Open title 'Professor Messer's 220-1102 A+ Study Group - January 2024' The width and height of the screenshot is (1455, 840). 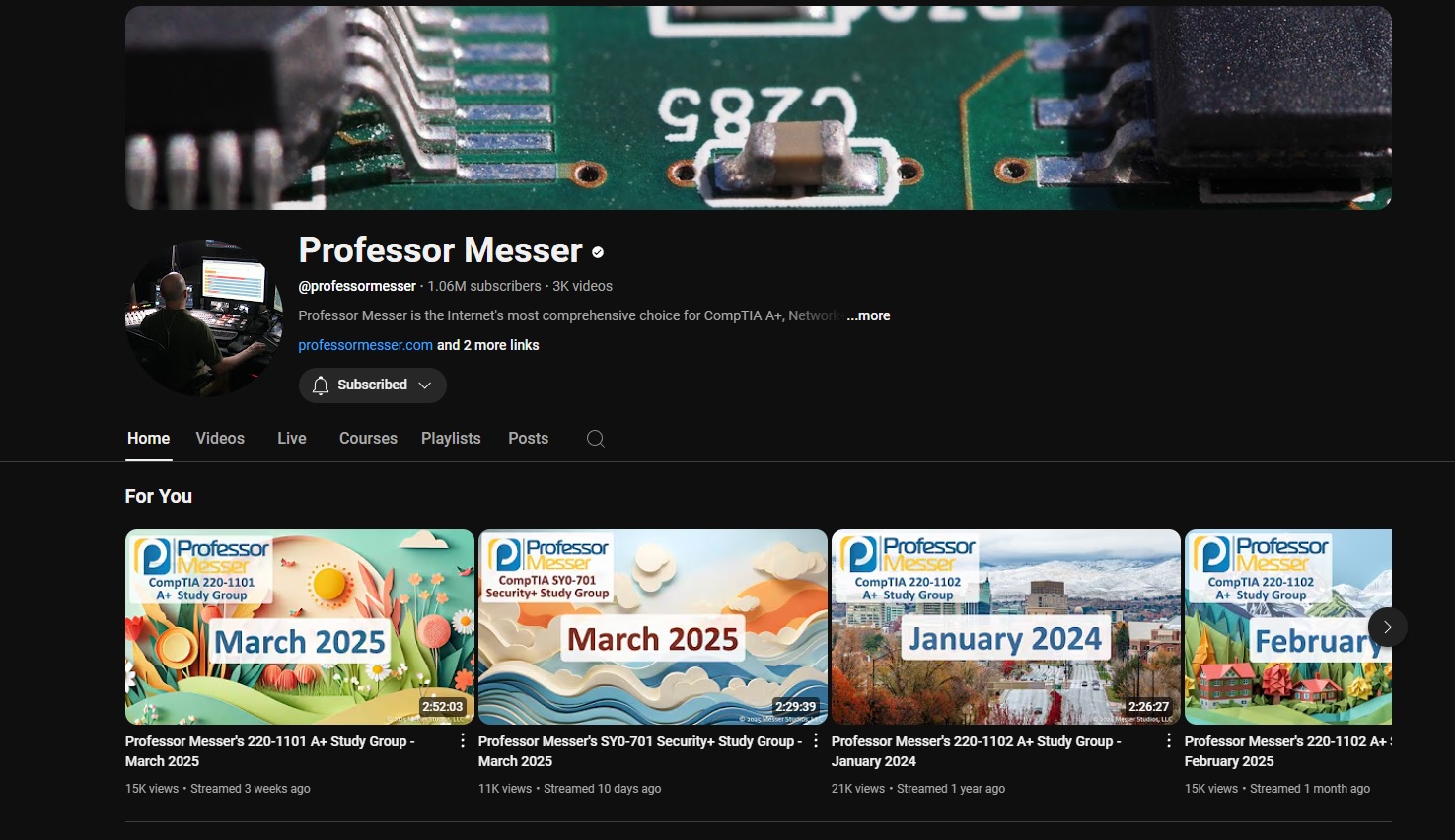[x=977, y=751]
